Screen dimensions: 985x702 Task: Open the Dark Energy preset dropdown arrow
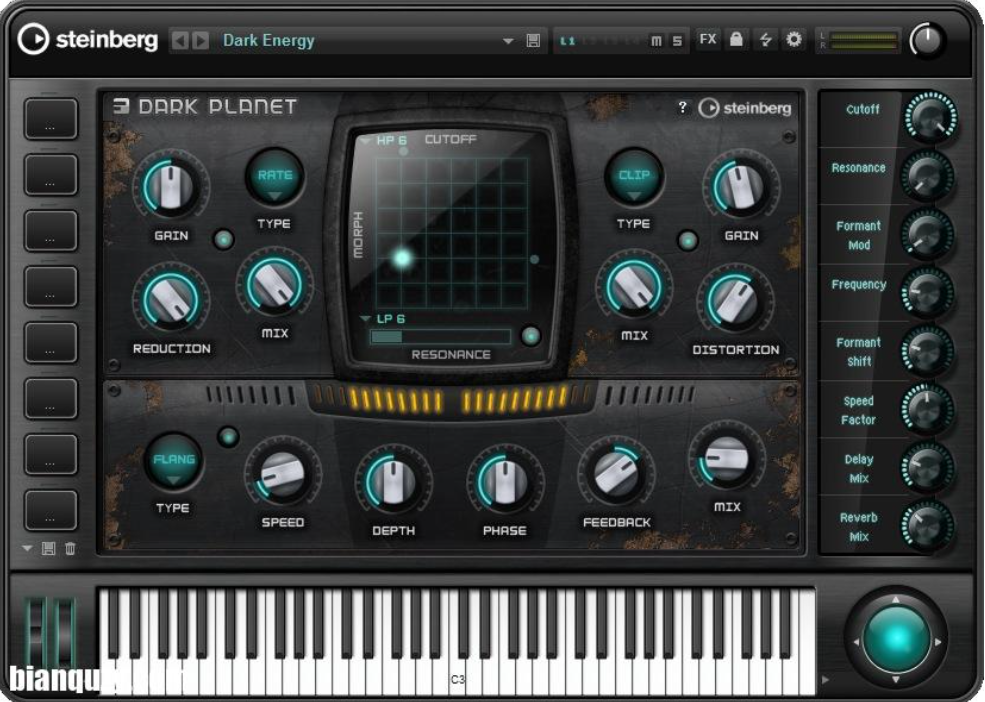coord(508,41)
